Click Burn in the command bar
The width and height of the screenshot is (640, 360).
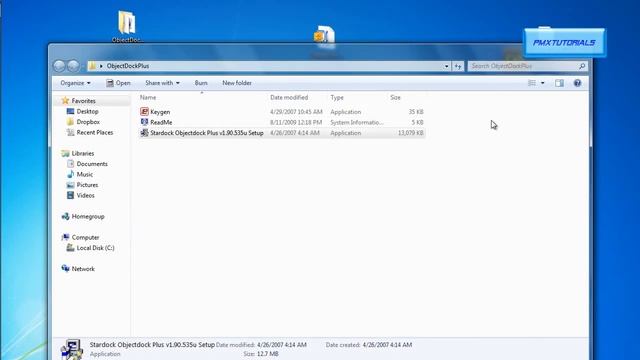coord(201,83)
